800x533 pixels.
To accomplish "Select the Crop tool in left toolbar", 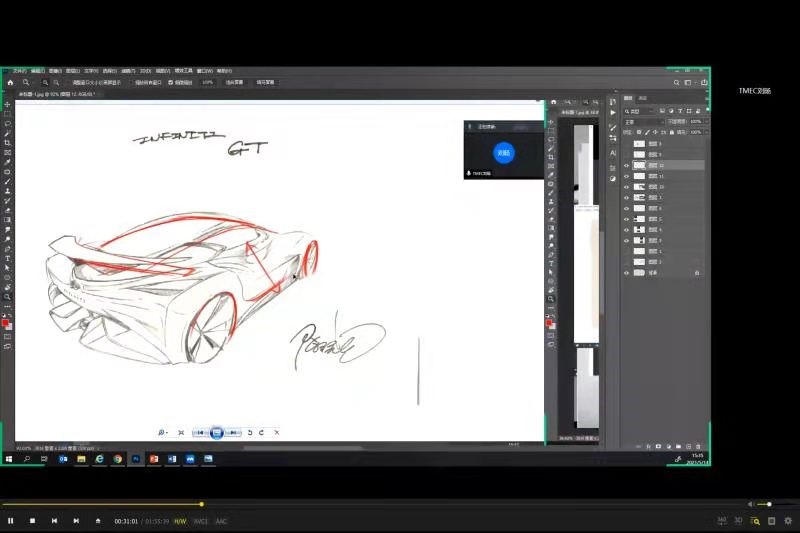I will (x=7, y=143).
